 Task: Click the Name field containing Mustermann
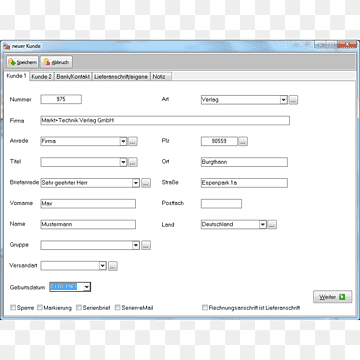click(x=88, y=225)
